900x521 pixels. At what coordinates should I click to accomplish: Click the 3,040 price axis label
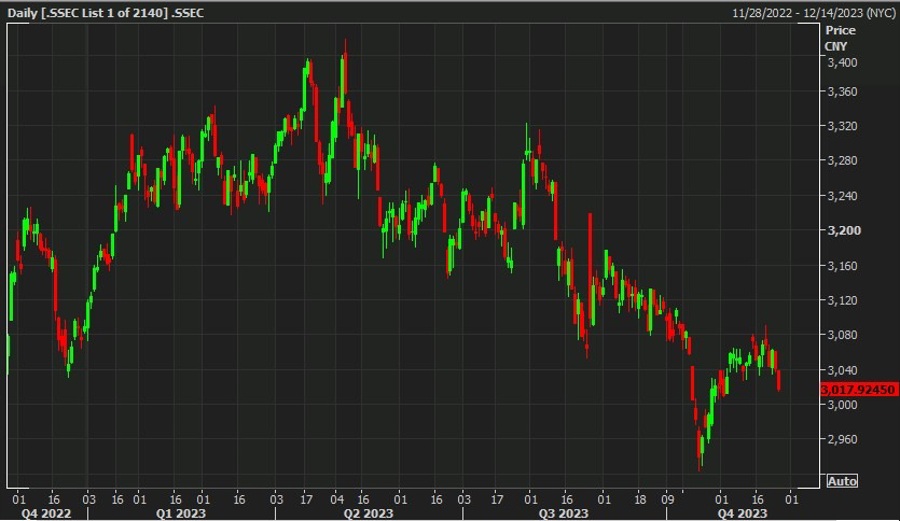[842, 370]
